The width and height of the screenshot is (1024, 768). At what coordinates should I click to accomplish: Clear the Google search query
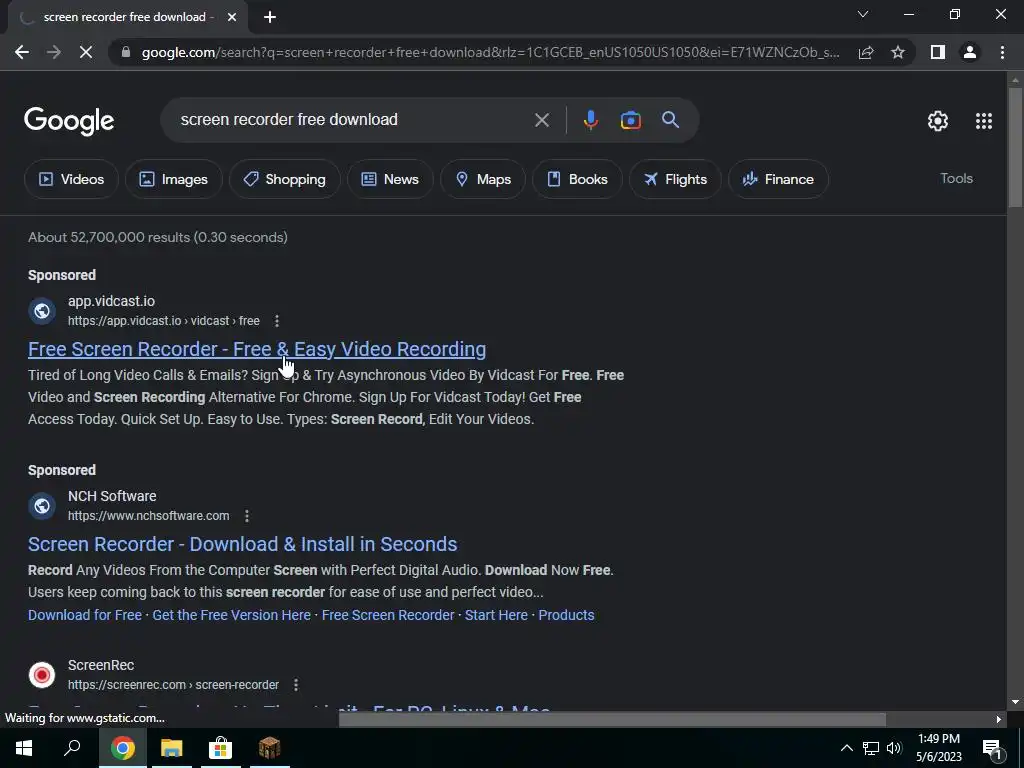(x=542, y=120)
